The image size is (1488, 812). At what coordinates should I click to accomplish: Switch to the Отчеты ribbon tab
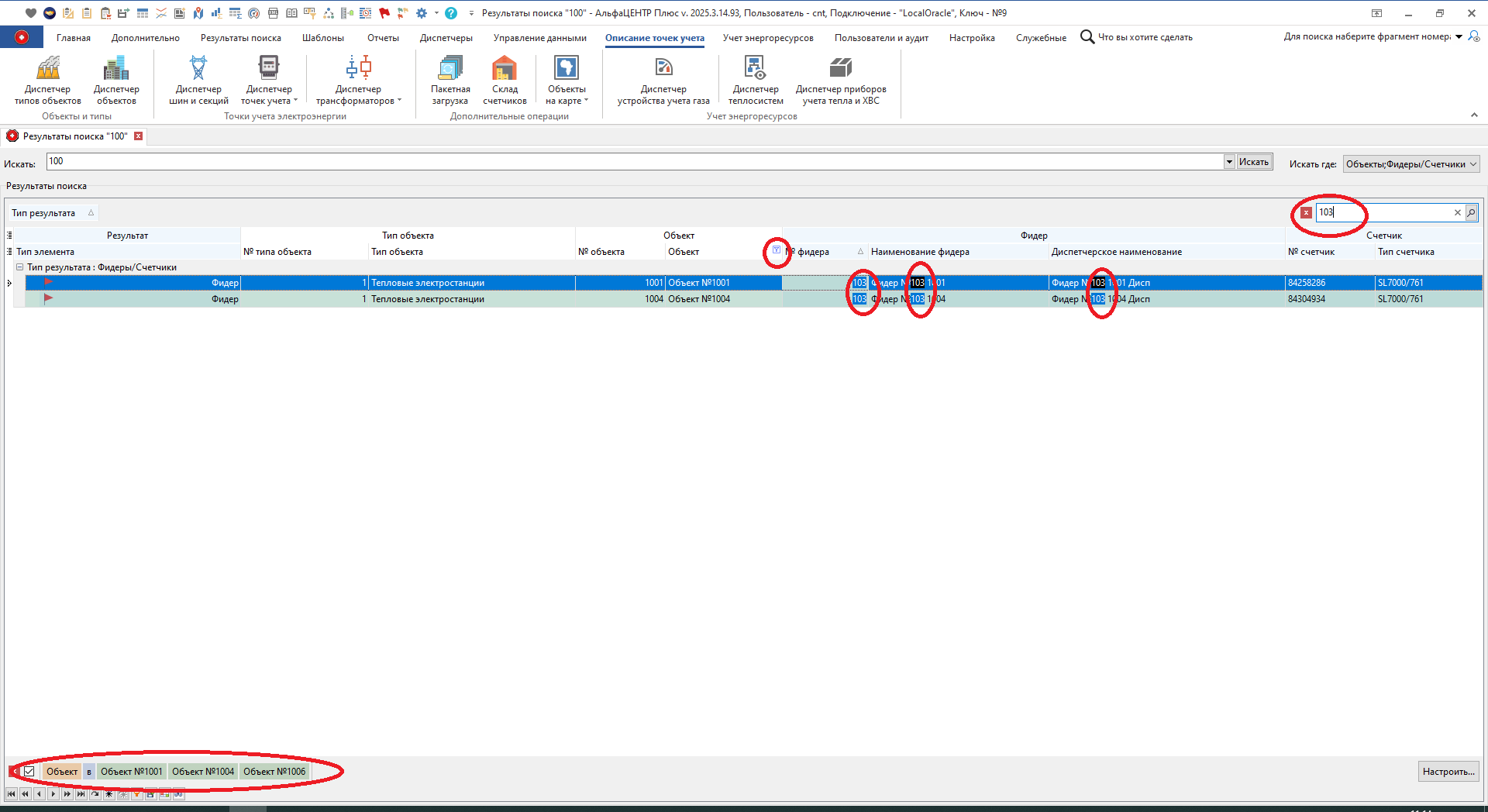pyautogui.click(x=383, y=38)
